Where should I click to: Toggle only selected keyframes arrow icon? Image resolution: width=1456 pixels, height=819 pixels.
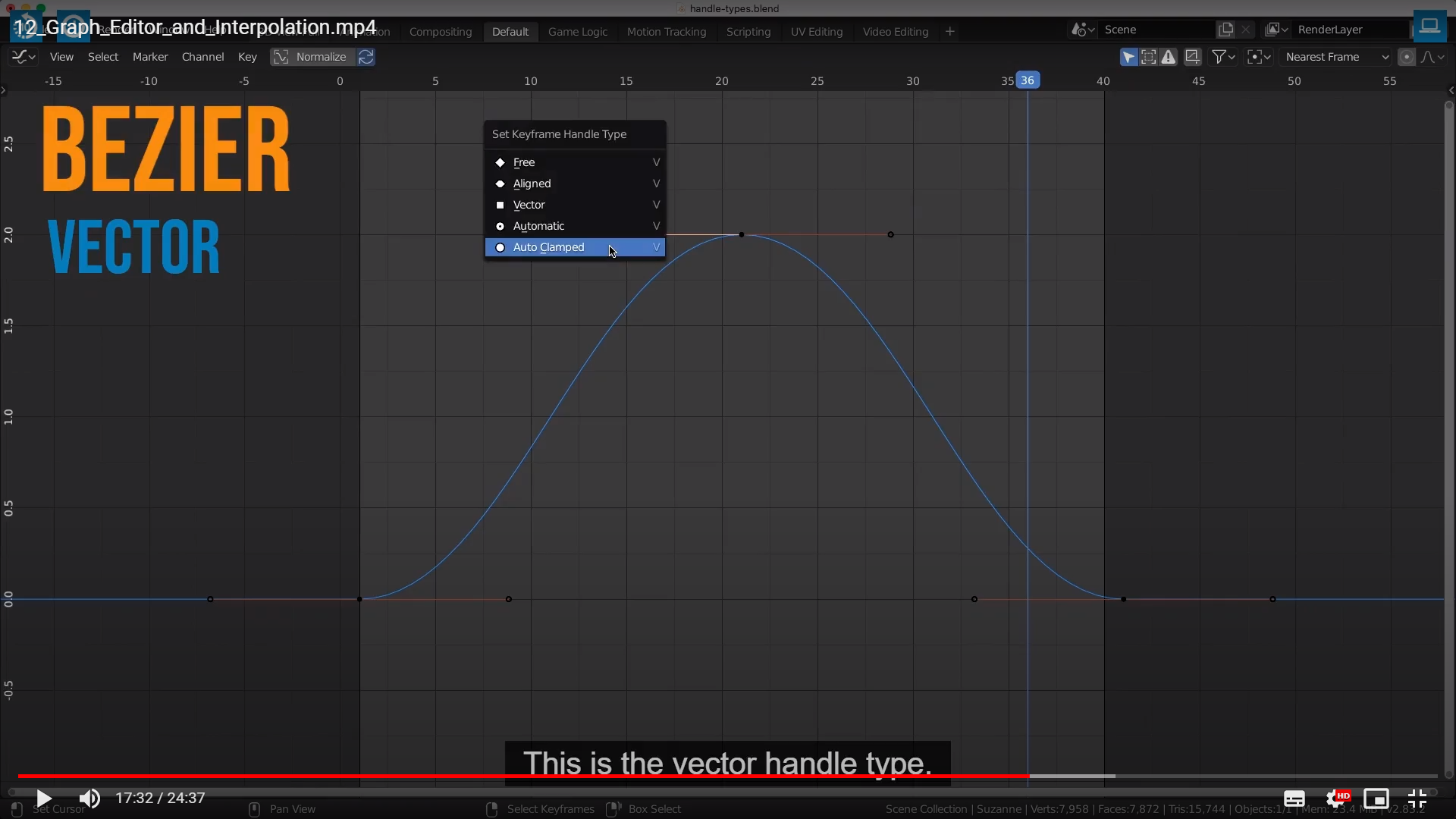(x=1128, y=57)
